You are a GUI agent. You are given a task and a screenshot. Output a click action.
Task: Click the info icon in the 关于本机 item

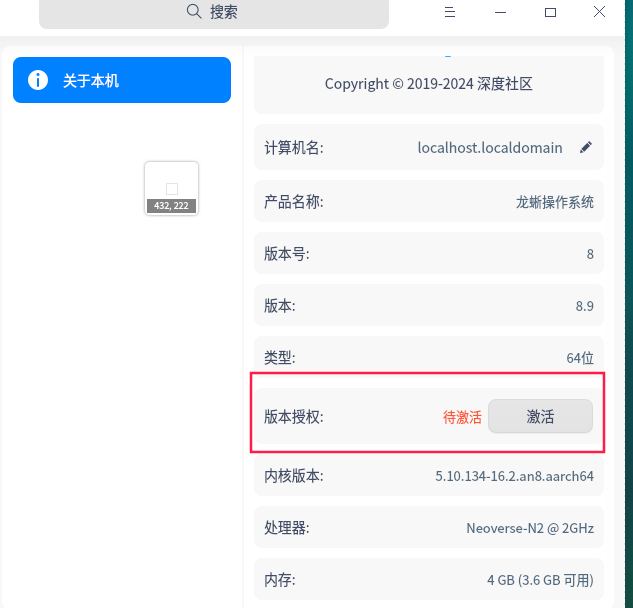pos(38,80)
